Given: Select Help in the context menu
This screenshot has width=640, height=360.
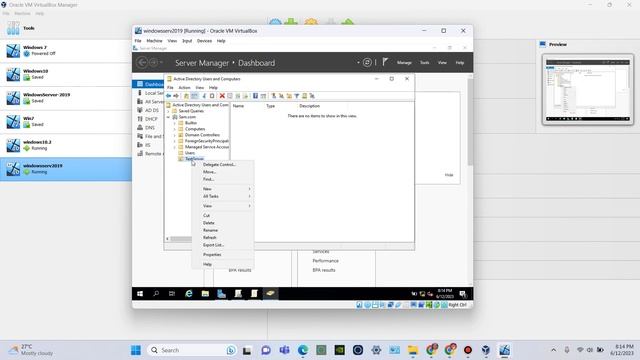Looking at the screenshot, I should pyautogui.click(x=223, y=264).
